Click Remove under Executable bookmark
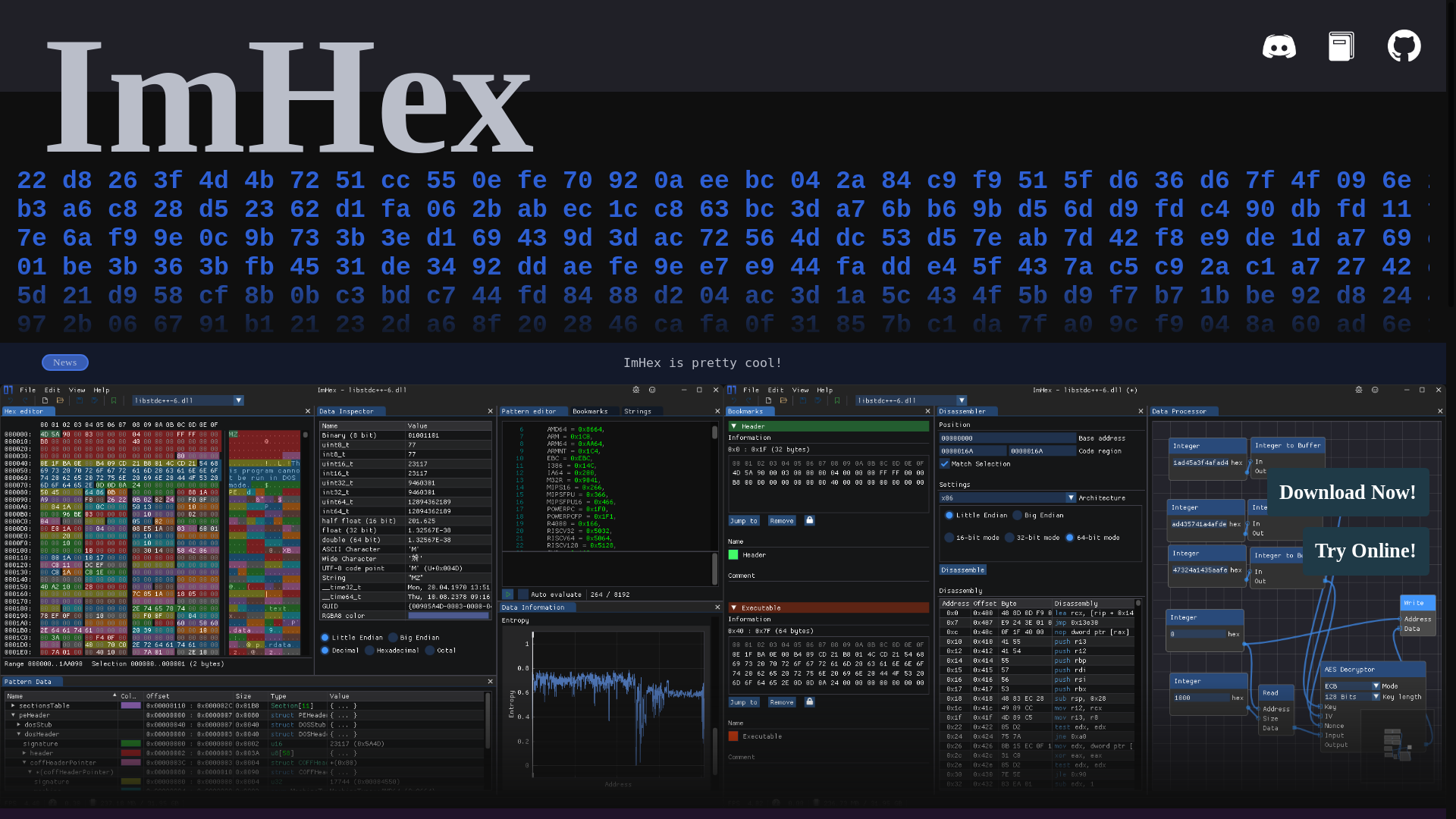Screen dimensions: 1456x819 tap(782, 701)
